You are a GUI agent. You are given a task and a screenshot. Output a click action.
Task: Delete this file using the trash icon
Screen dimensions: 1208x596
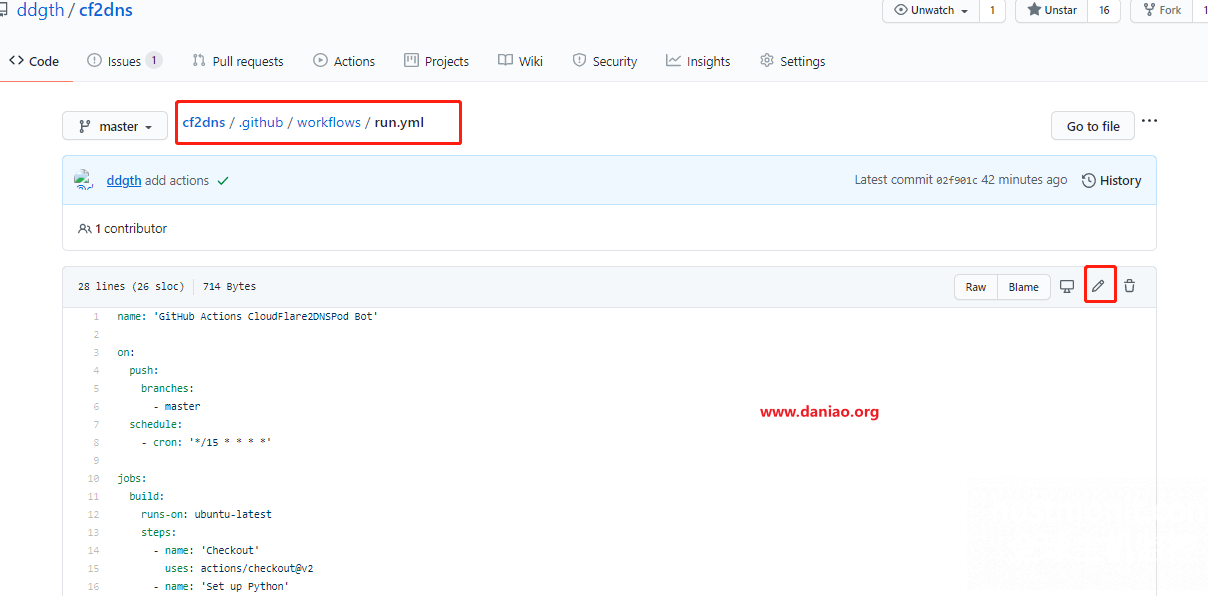(1129, 286)
